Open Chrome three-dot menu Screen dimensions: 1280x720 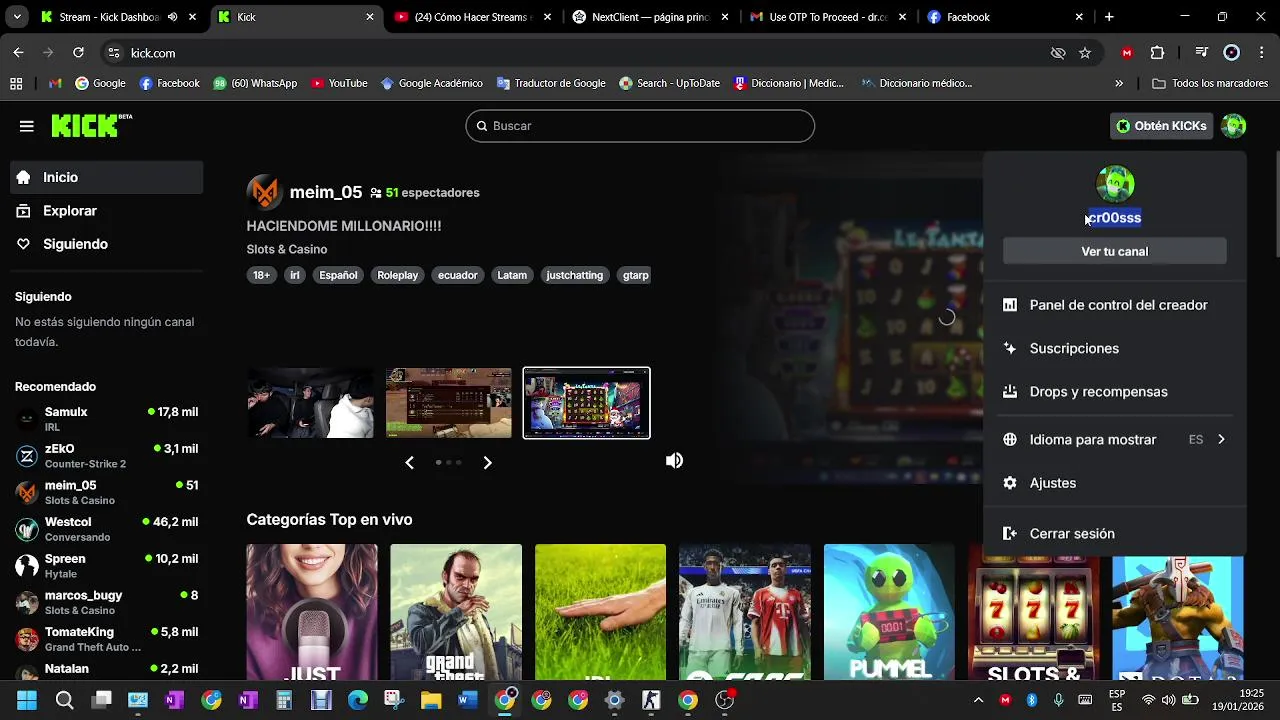1262,53
